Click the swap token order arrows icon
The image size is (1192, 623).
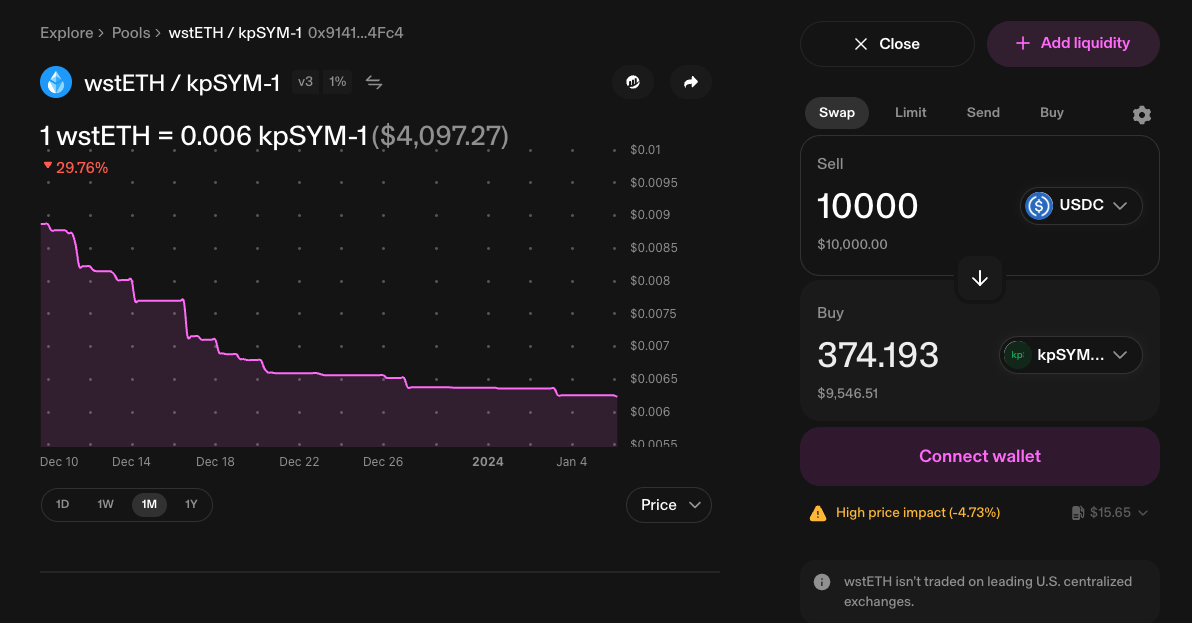click(x=374, y=82)
